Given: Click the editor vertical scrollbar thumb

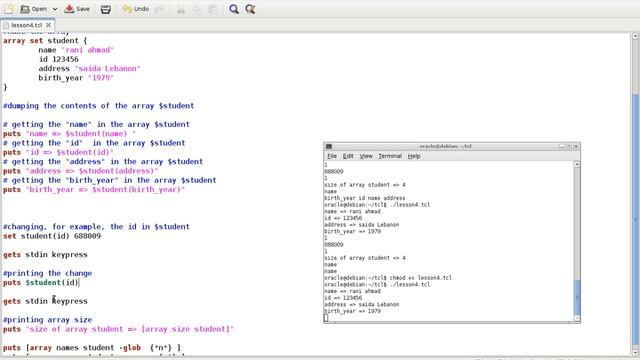Looking at the screenshot, I should tap(635, 220).
